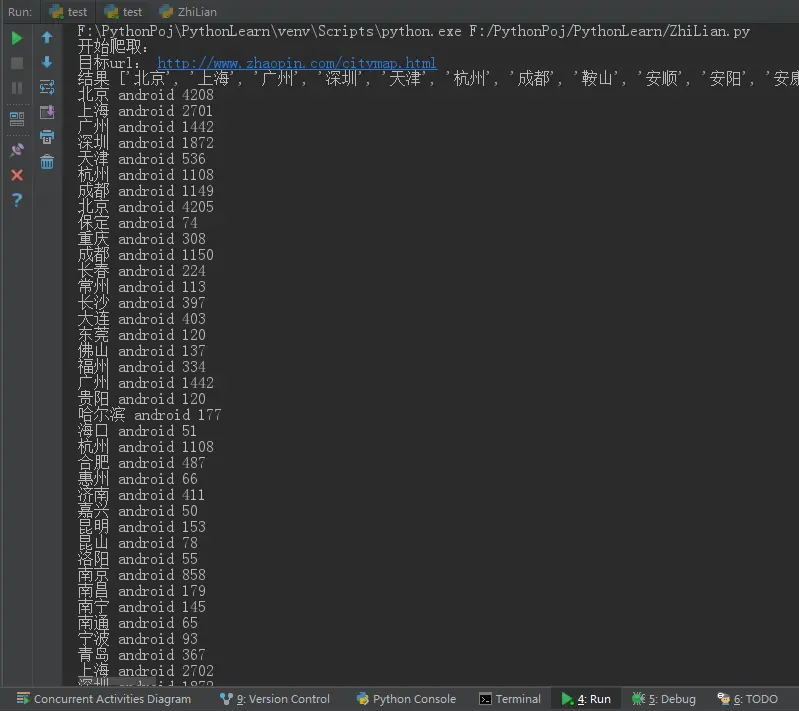
Task: Click the '上海 android 2702' line
Action: [146, 671]
